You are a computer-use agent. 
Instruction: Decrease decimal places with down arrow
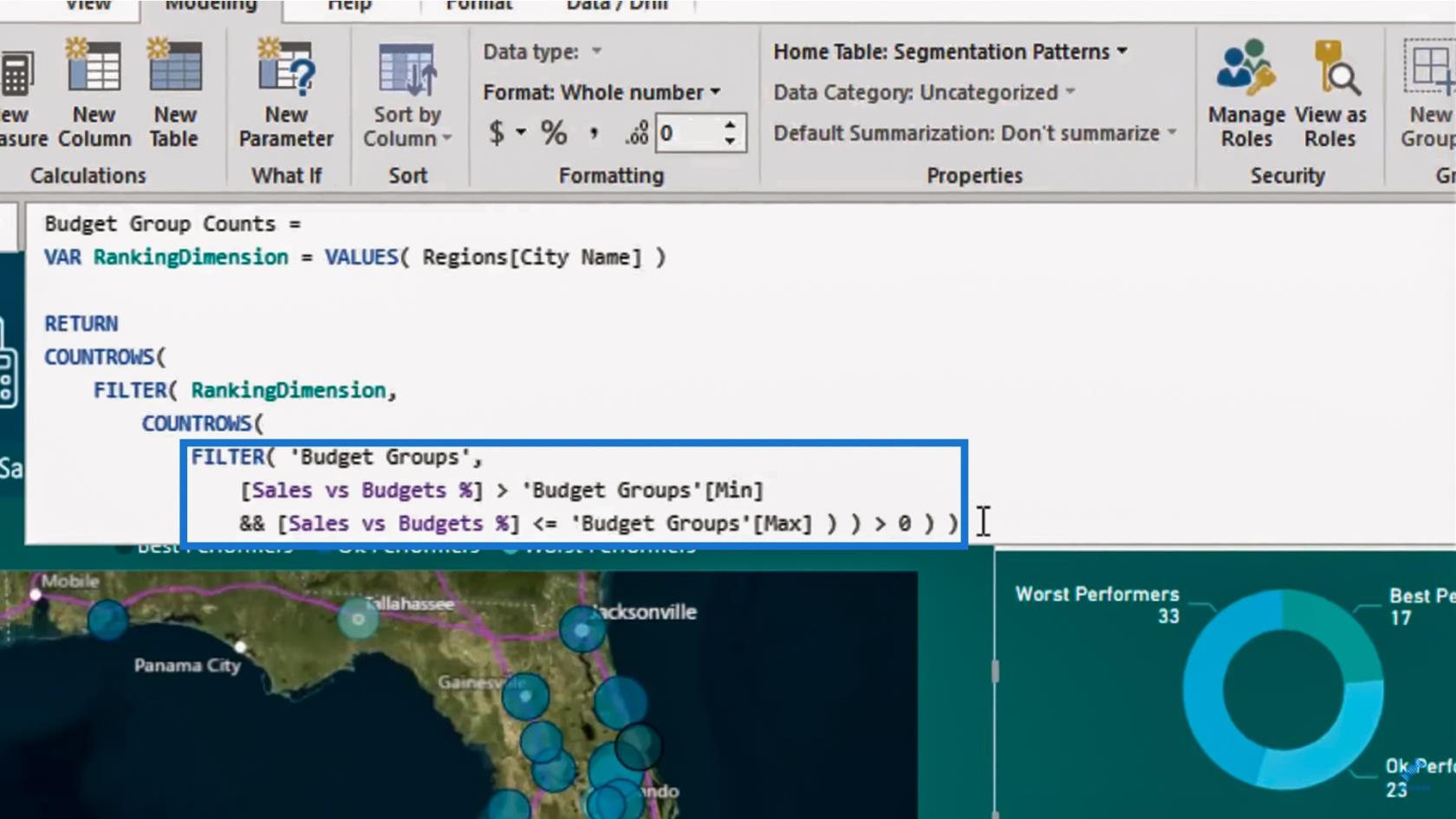731,141
